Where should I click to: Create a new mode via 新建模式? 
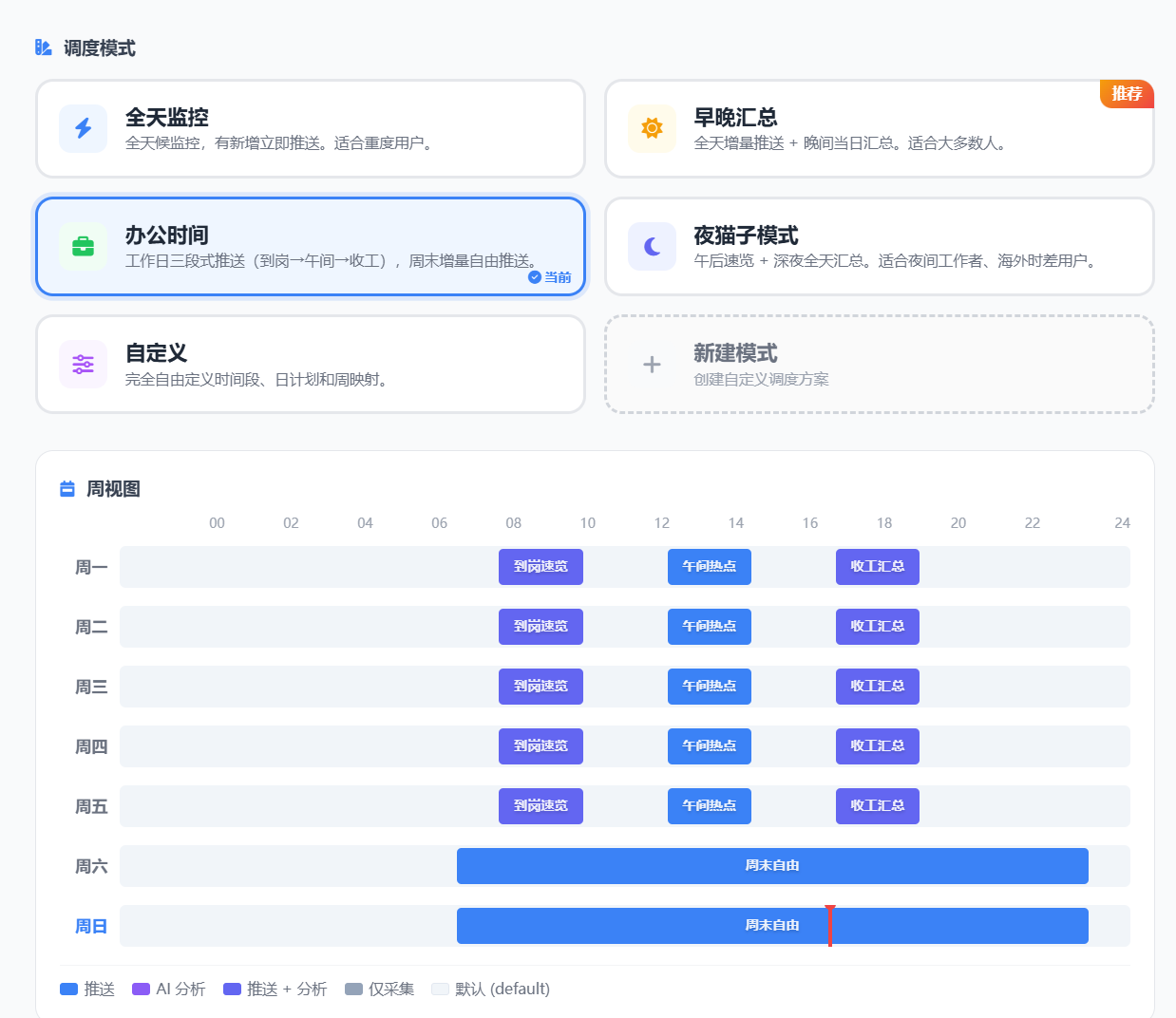879,364
